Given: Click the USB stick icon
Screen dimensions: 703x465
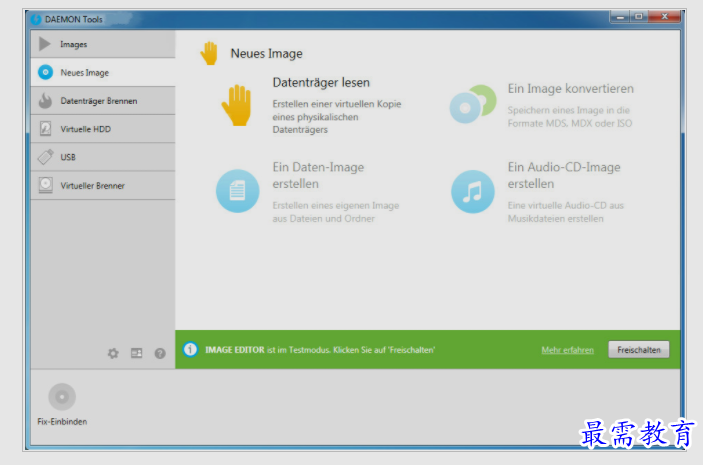Looking at the screenshot, I should [x=45, y=157].
